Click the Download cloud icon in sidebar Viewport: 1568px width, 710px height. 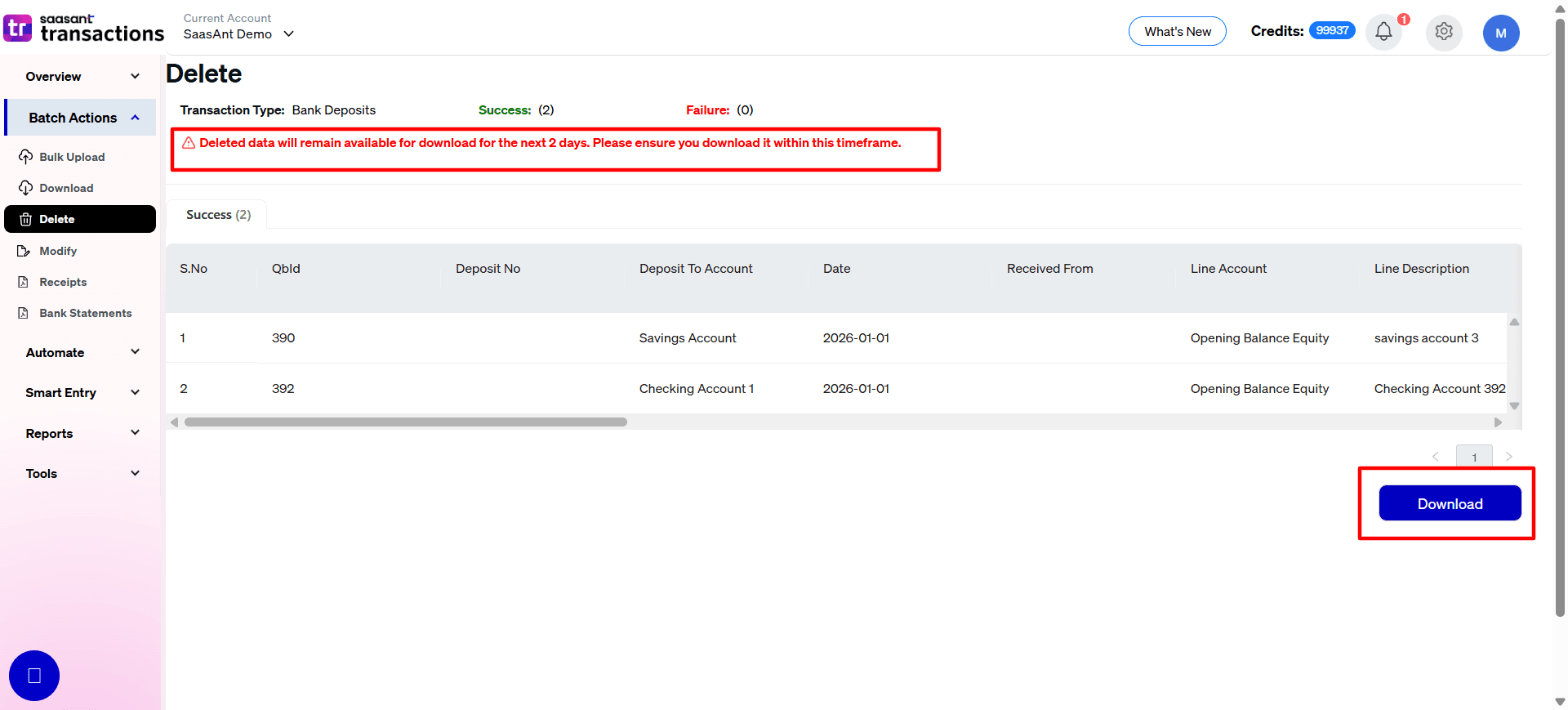(25, 188)
